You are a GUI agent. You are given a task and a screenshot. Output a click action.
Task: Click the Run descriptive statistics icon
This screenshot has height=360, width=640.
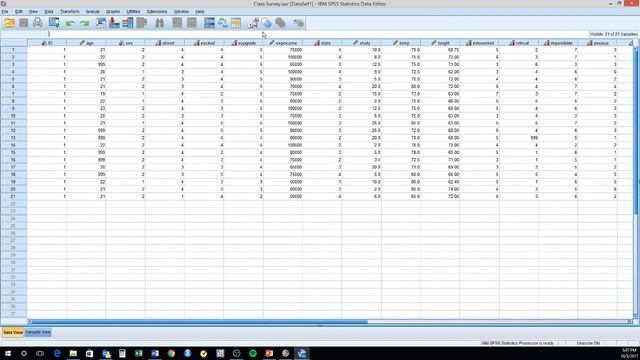point(142,23)
